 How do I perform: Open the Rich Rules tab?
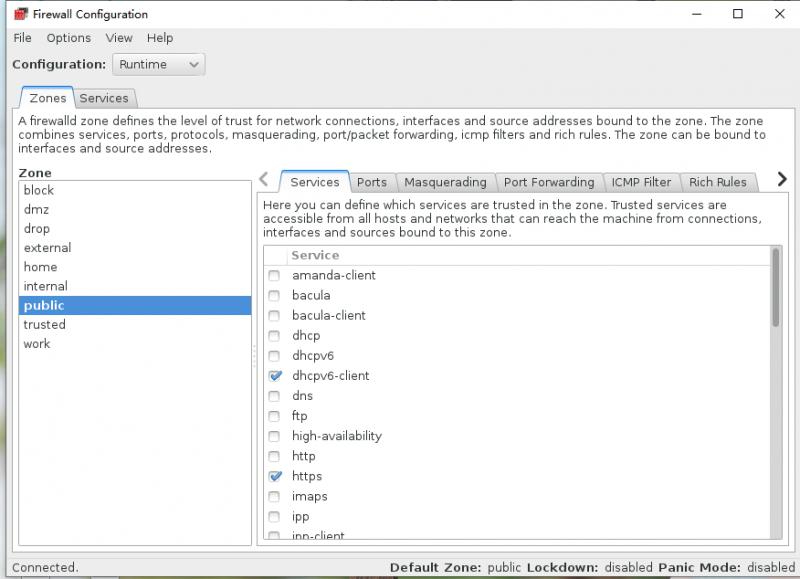[717, 182]
